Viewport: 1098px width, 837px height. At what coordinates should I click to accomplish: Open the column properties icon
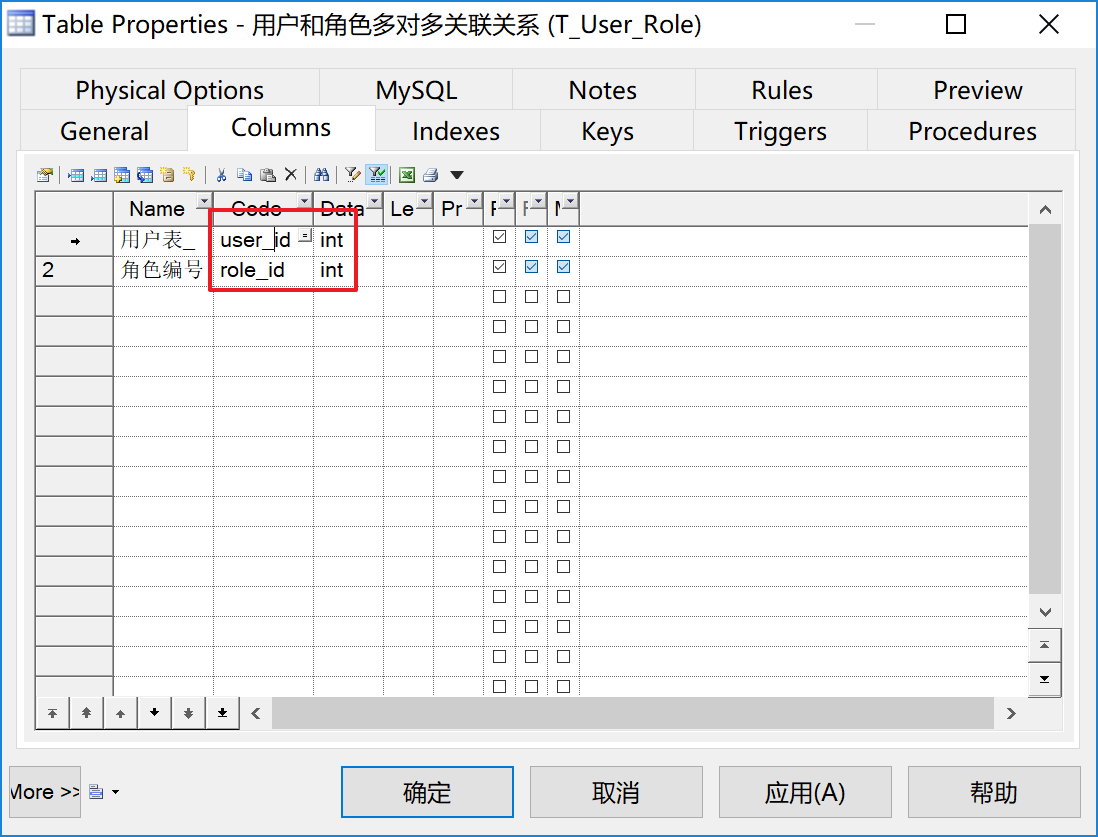[44, 174]
